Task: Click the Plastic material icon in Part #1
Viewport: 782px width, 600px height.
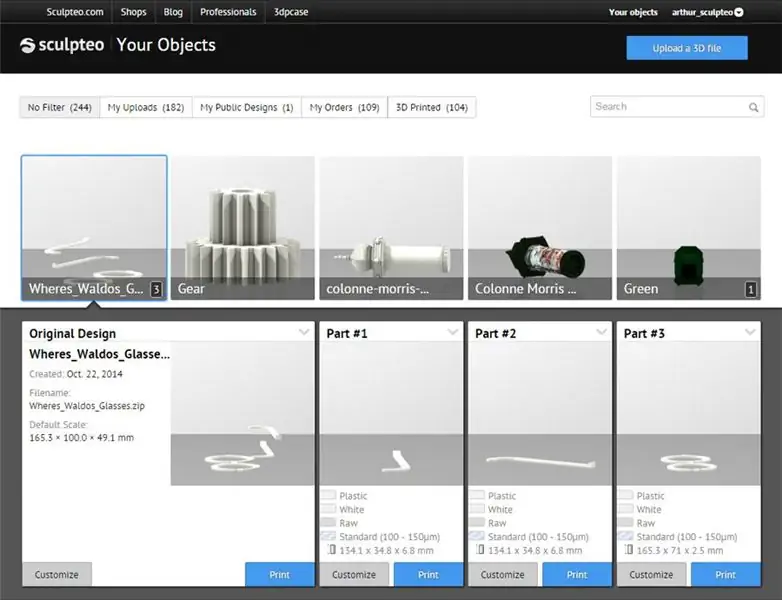Action: point(328,495)
